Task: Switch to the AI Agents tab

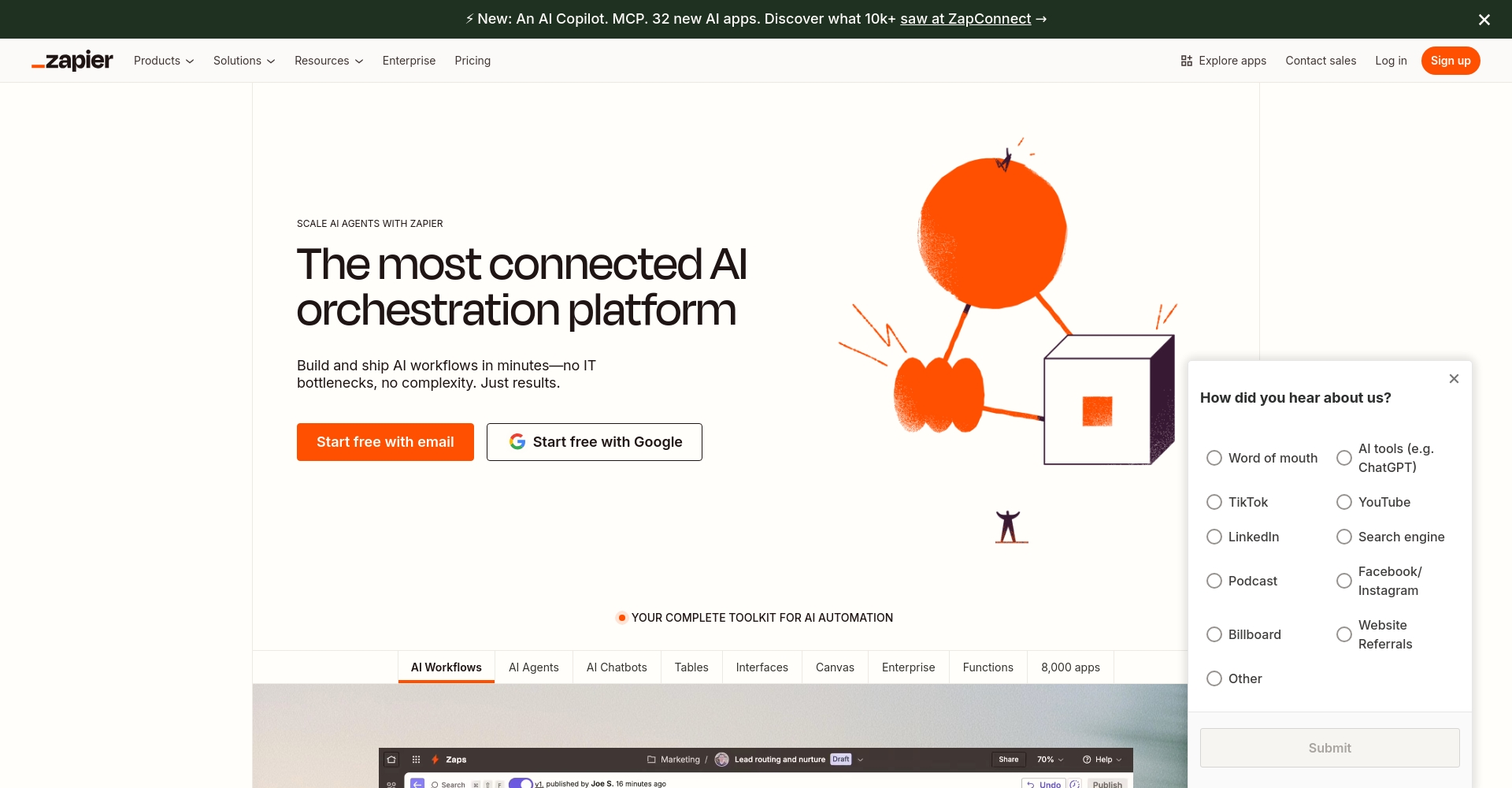Action: click(x=533, y=667)
